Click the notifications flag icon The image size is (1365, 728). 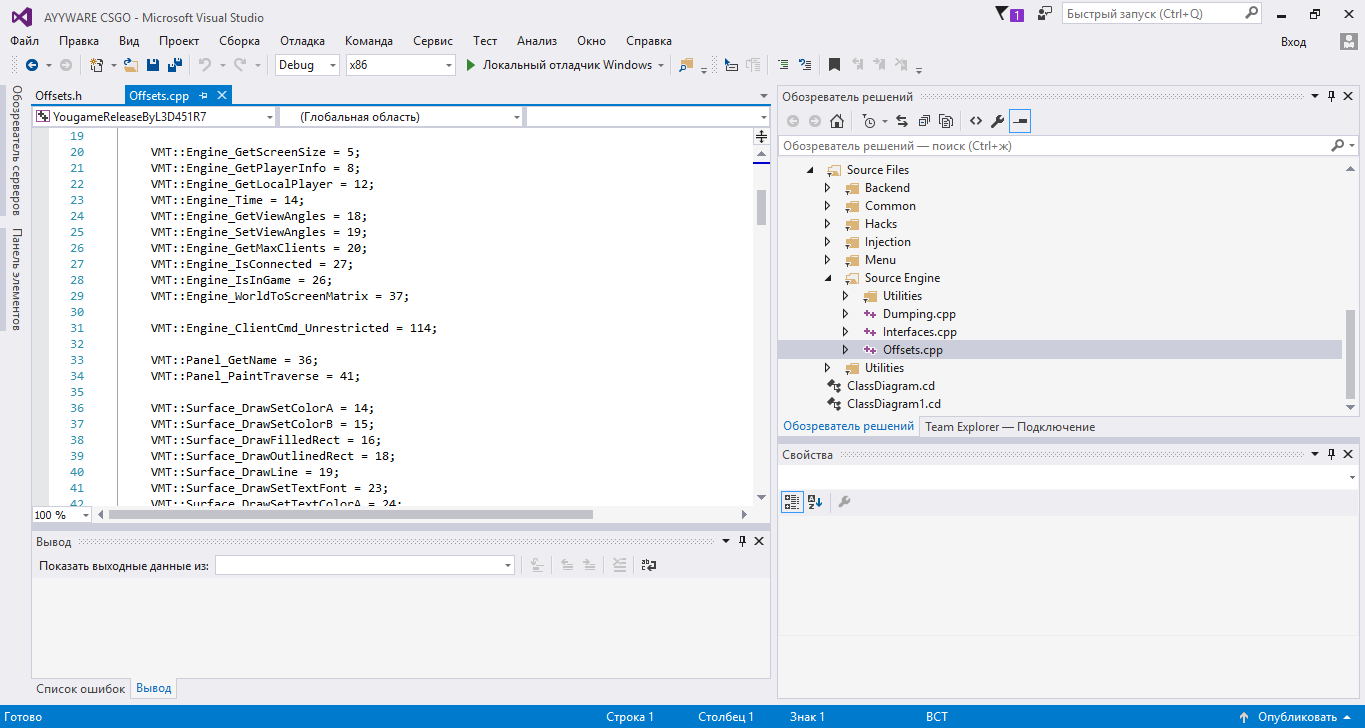pyautogui.click(x=1009, y=14)
